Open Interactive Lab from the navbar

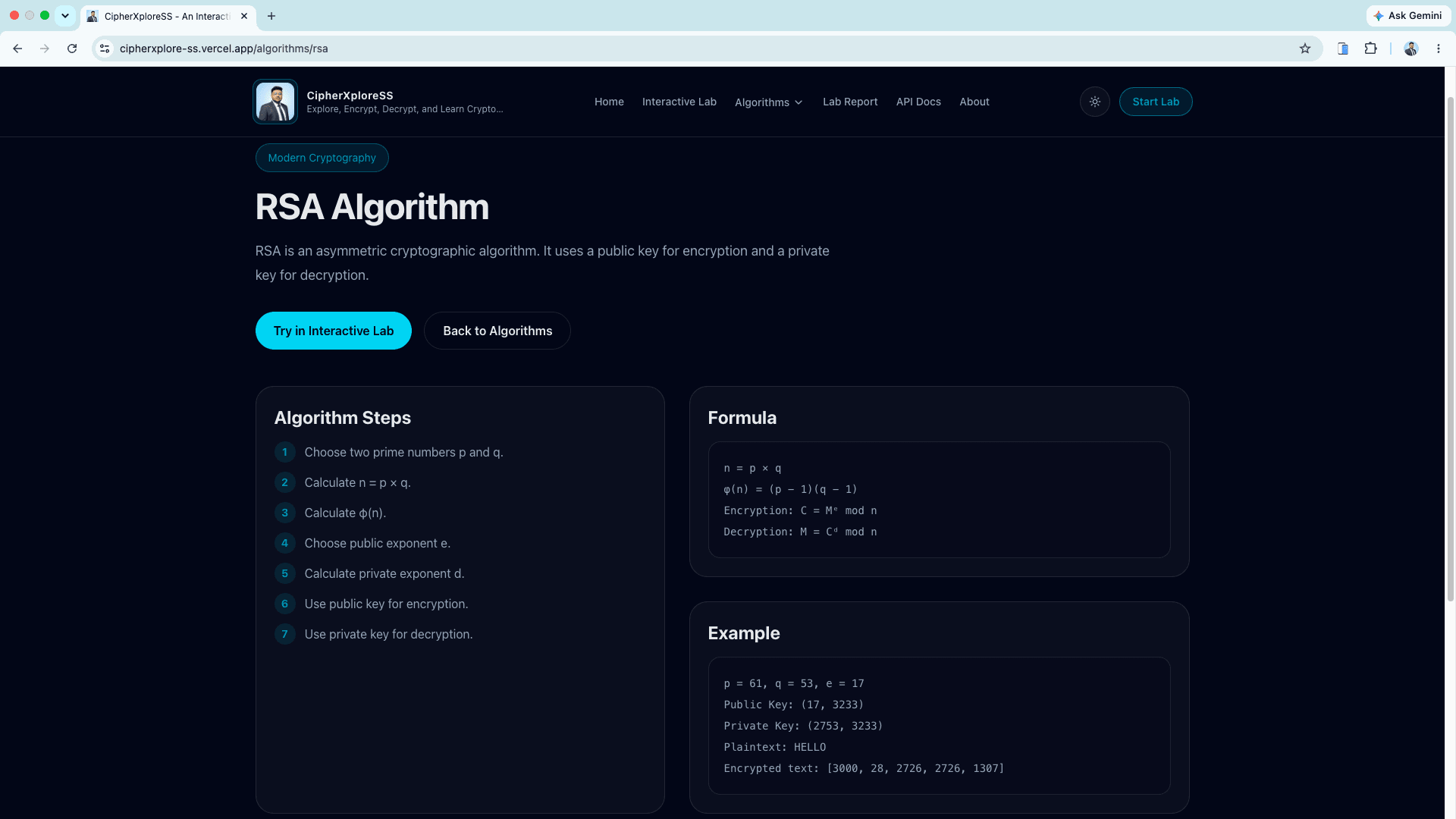pyautogui.click(x=679, y=102)
